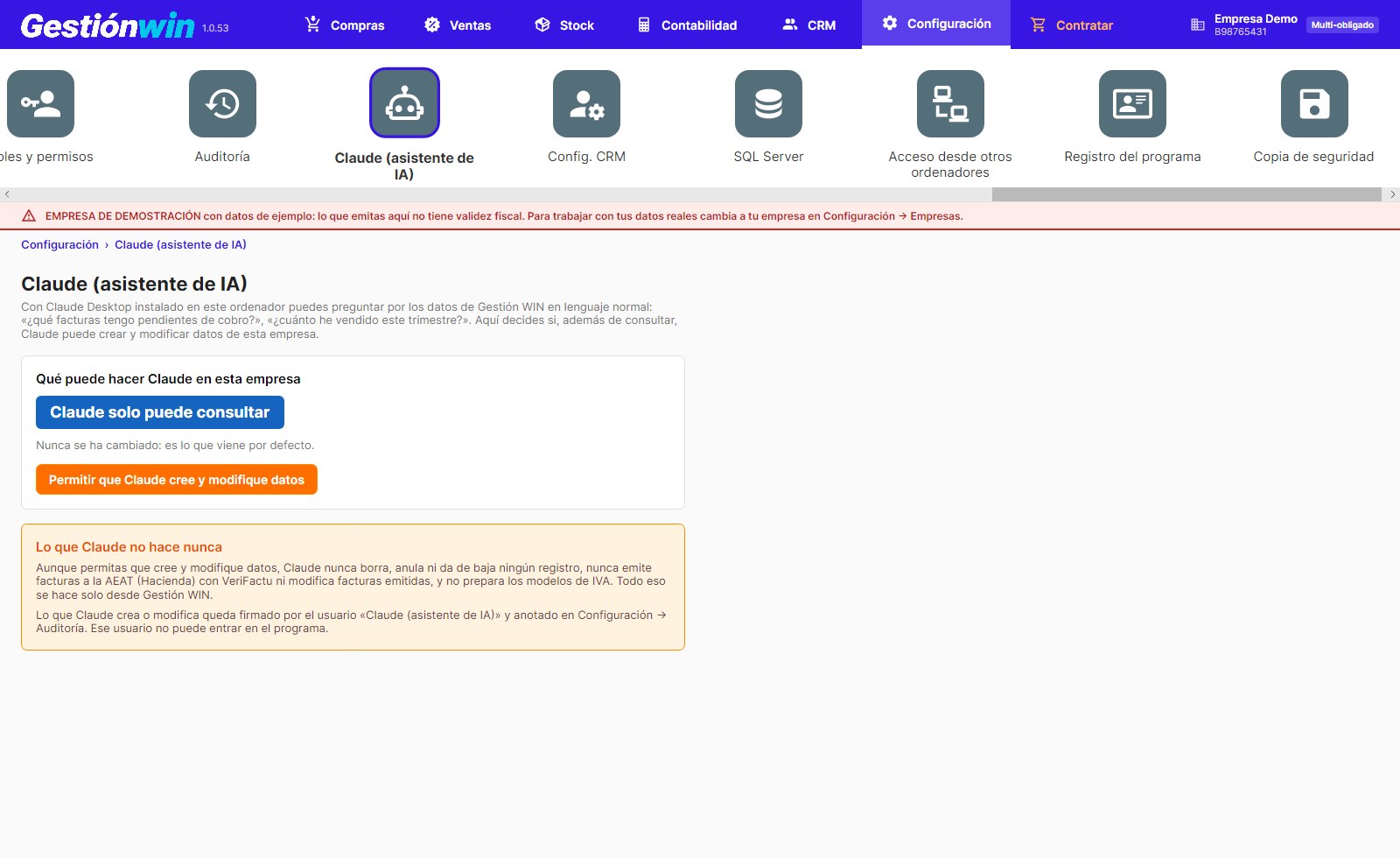The height and width of the screenshot is (858, 1400).
Task: Click the Contratar cart link
Action: (1071, 25)
